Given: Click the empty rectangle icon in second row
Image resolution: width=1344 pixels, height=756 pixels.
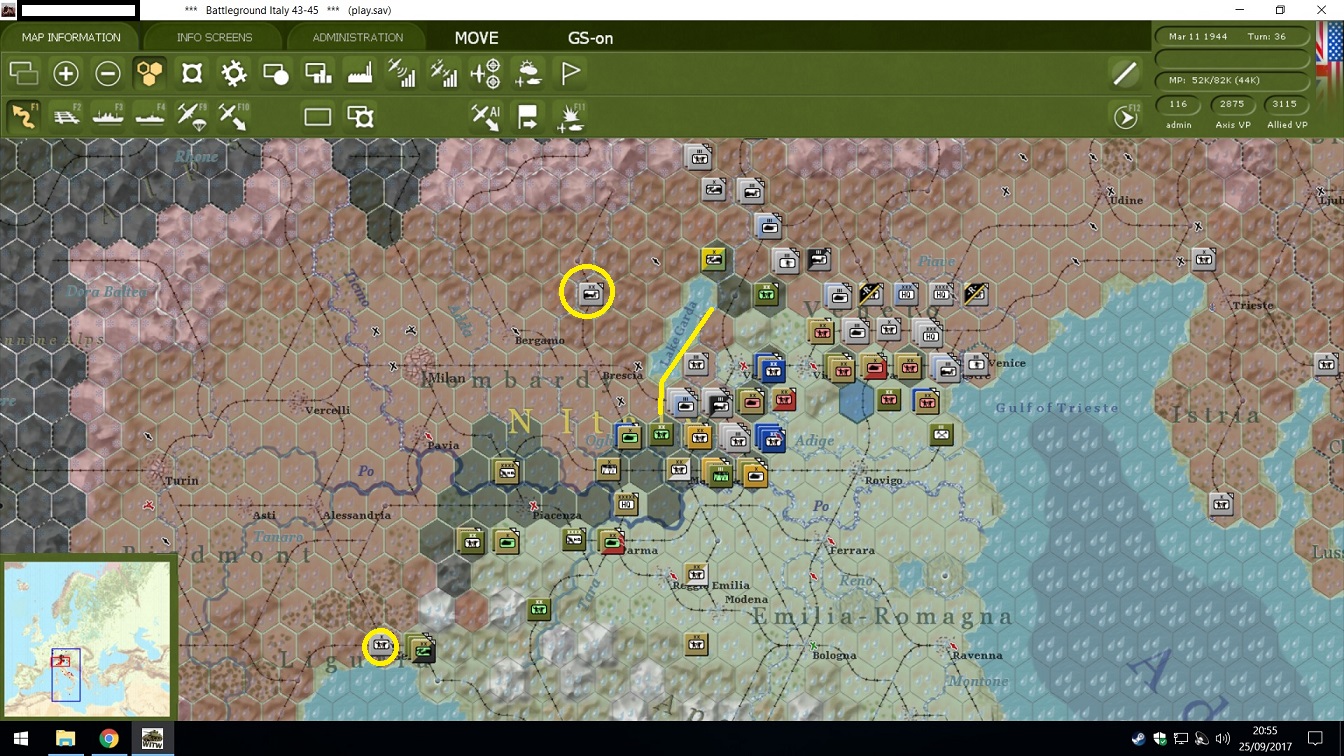Looking at the screenshot, I should click(x=318, y=117).
